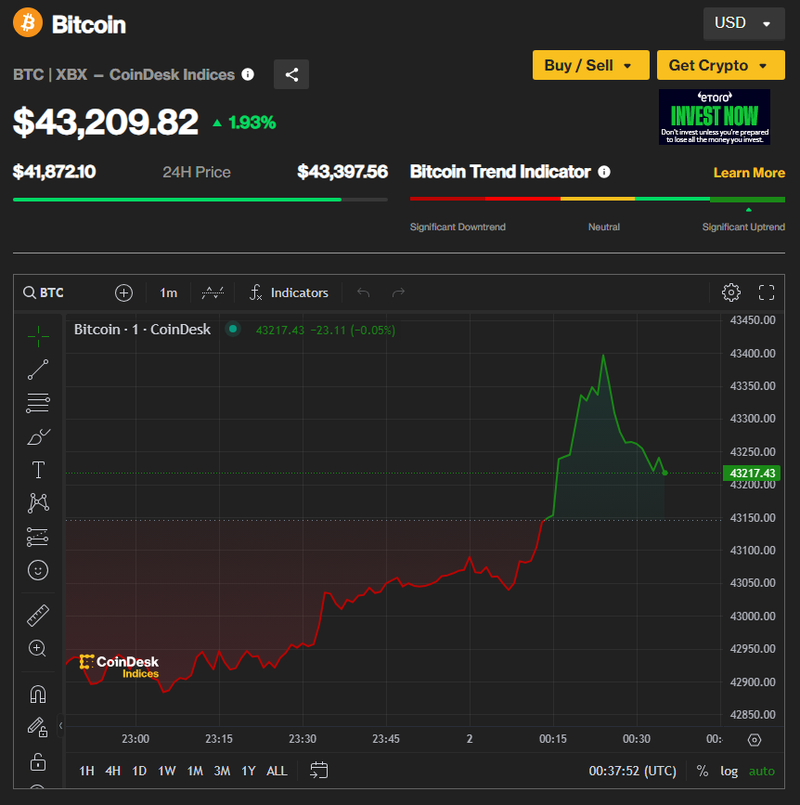Open the Indicators menu
Screen dimensions: 800x805
[x=288, y=292]
